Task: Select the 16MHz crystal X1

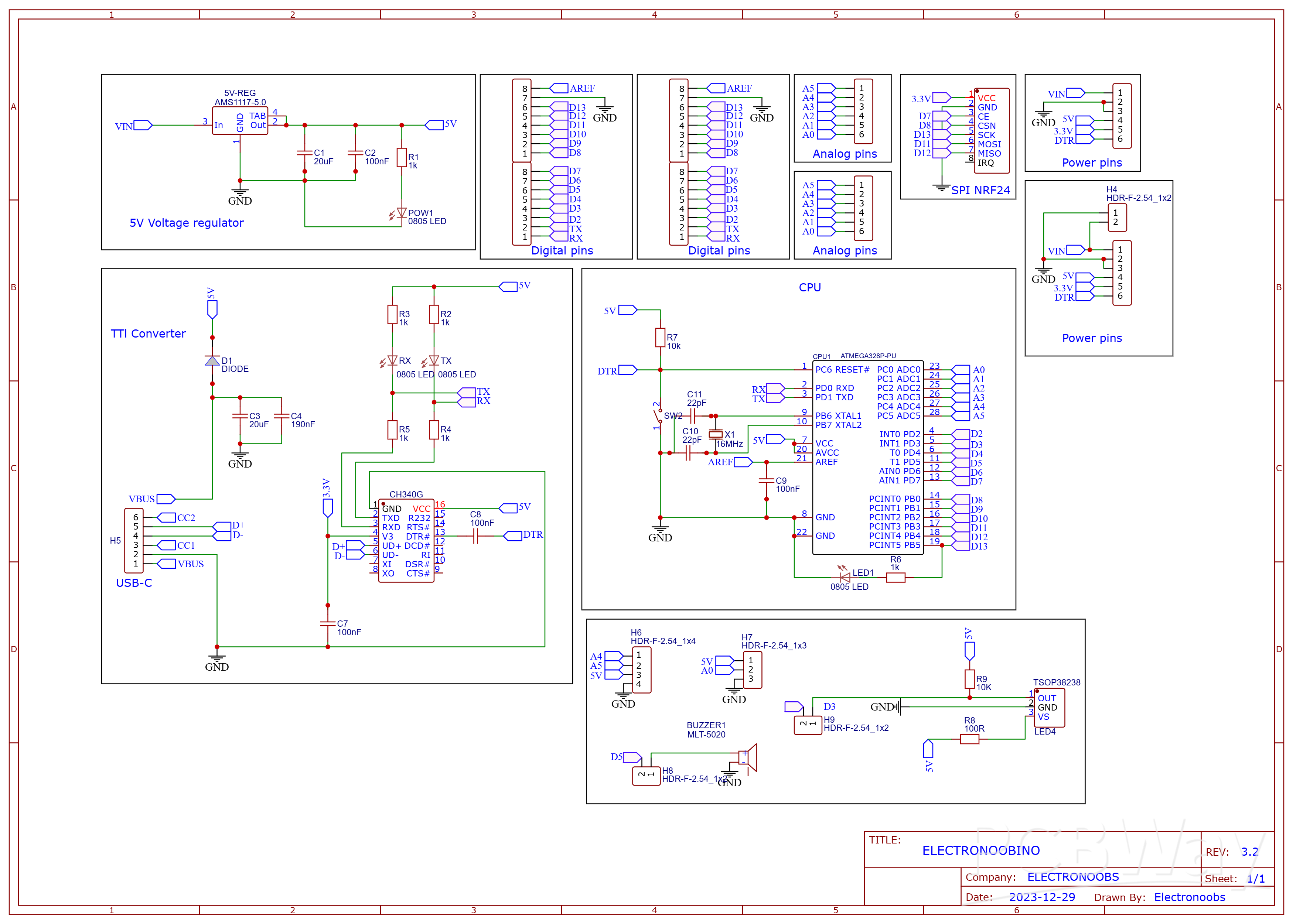Action: click(x=716, y=435)
